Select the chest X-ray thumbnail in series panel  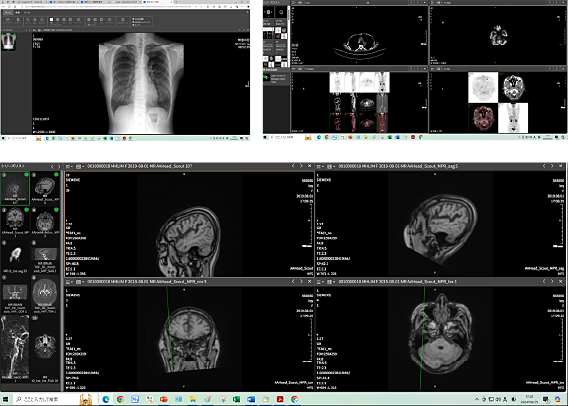click(x=8, y=41)
